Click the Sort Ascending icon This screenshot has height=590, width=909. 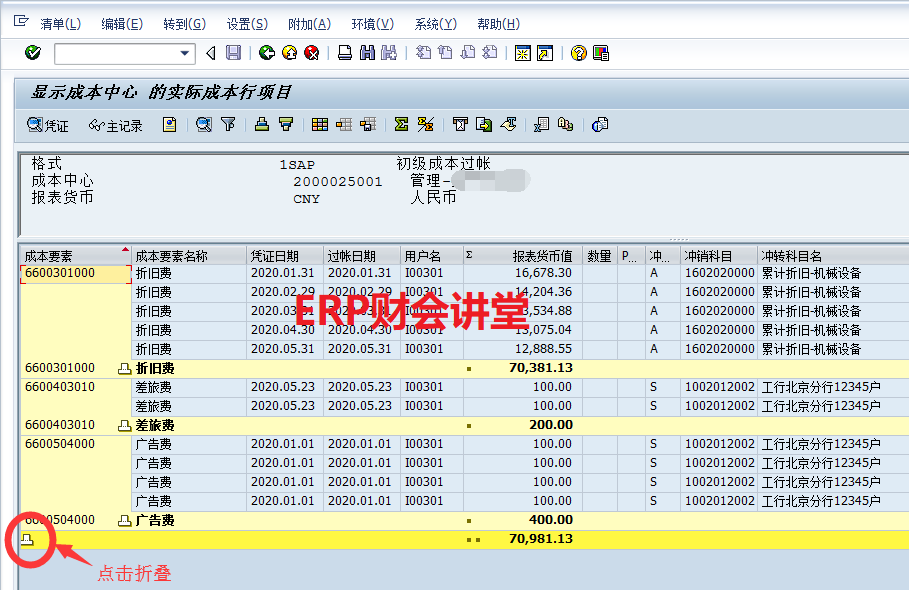[262, 125]
